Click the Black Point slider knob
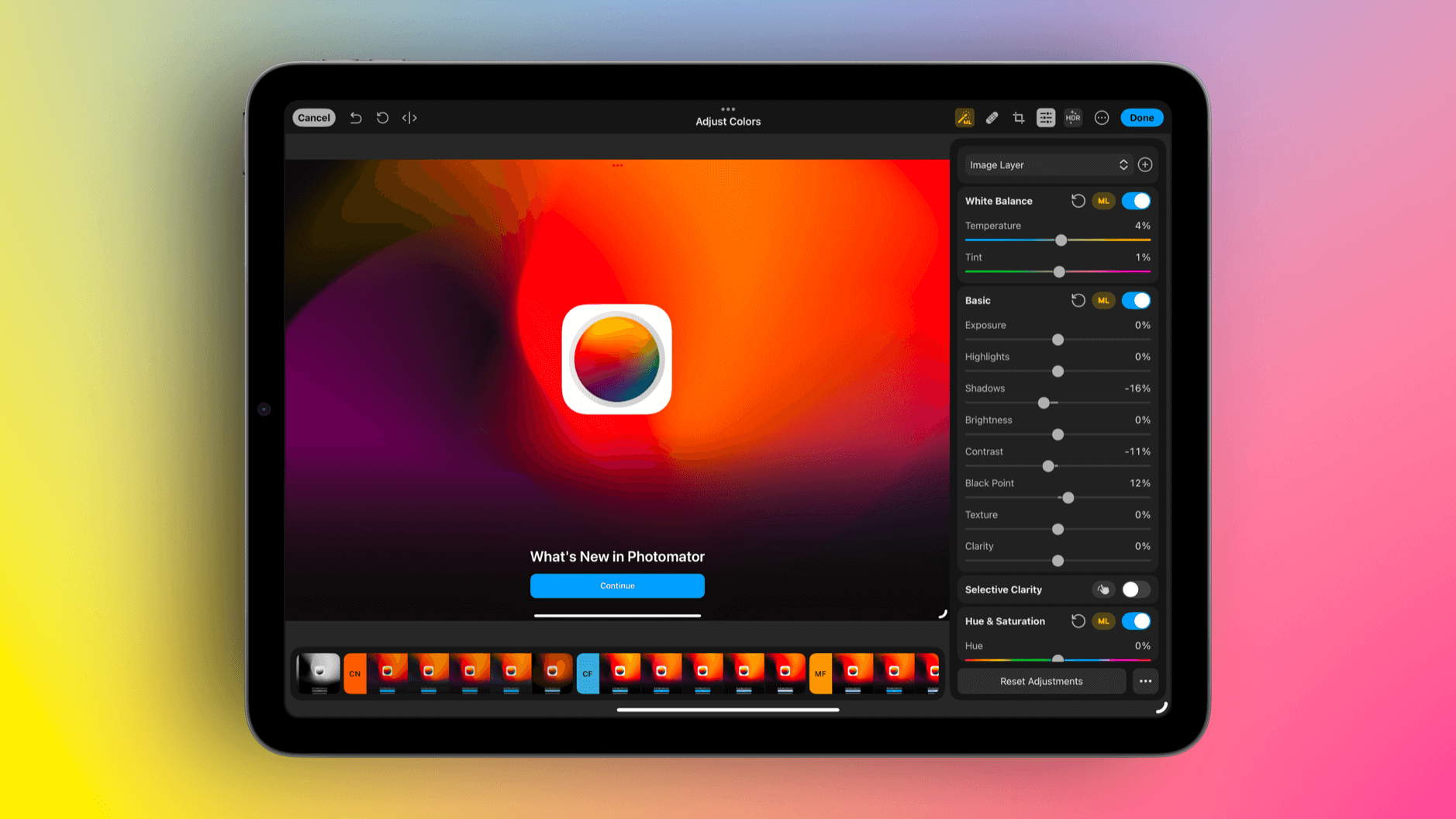This screenshot has width=1456, height=819. tap(1068, 498)
